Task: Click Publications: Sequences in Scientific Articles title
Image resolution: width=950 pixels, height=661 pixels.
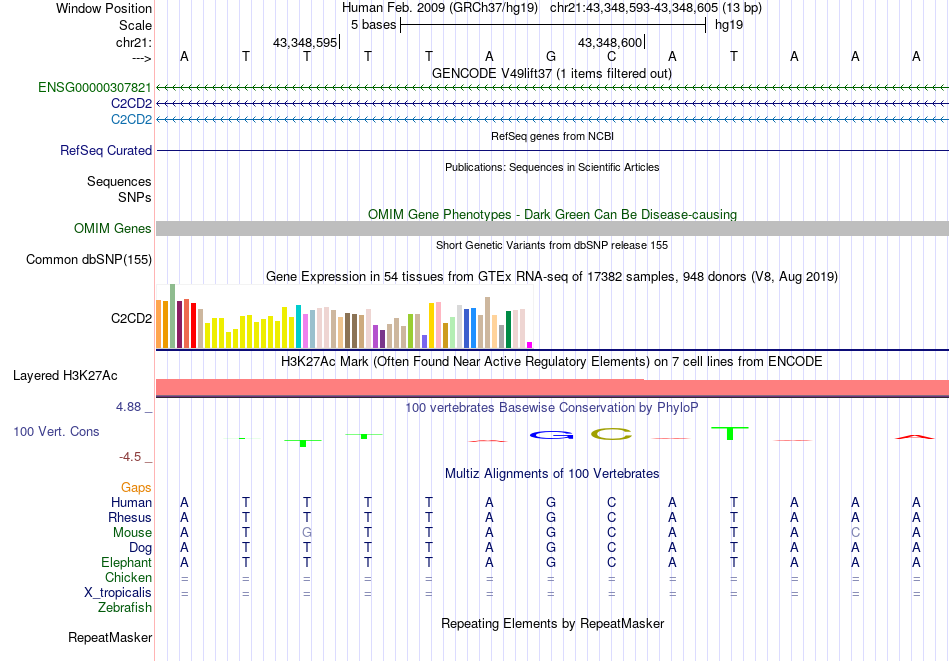Action: [x=552, y=167]
